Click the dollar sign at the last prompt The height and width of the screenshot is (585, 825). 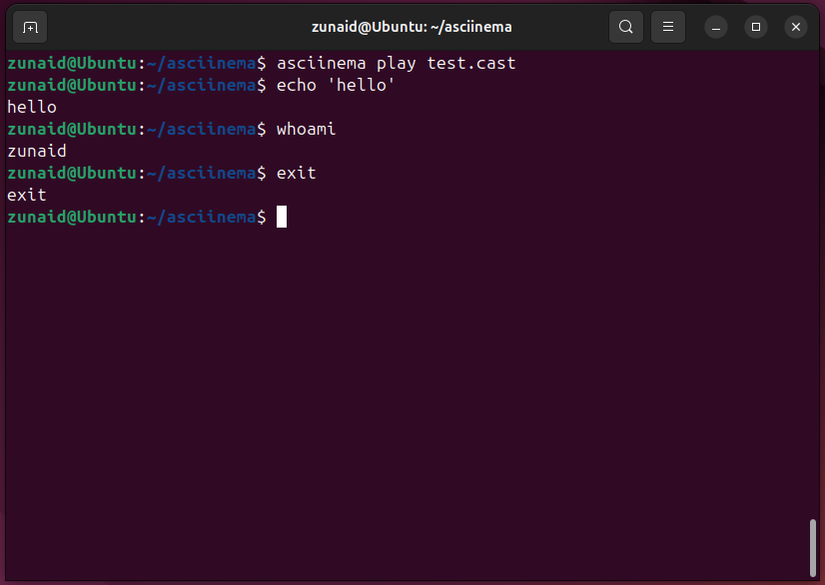261,216
